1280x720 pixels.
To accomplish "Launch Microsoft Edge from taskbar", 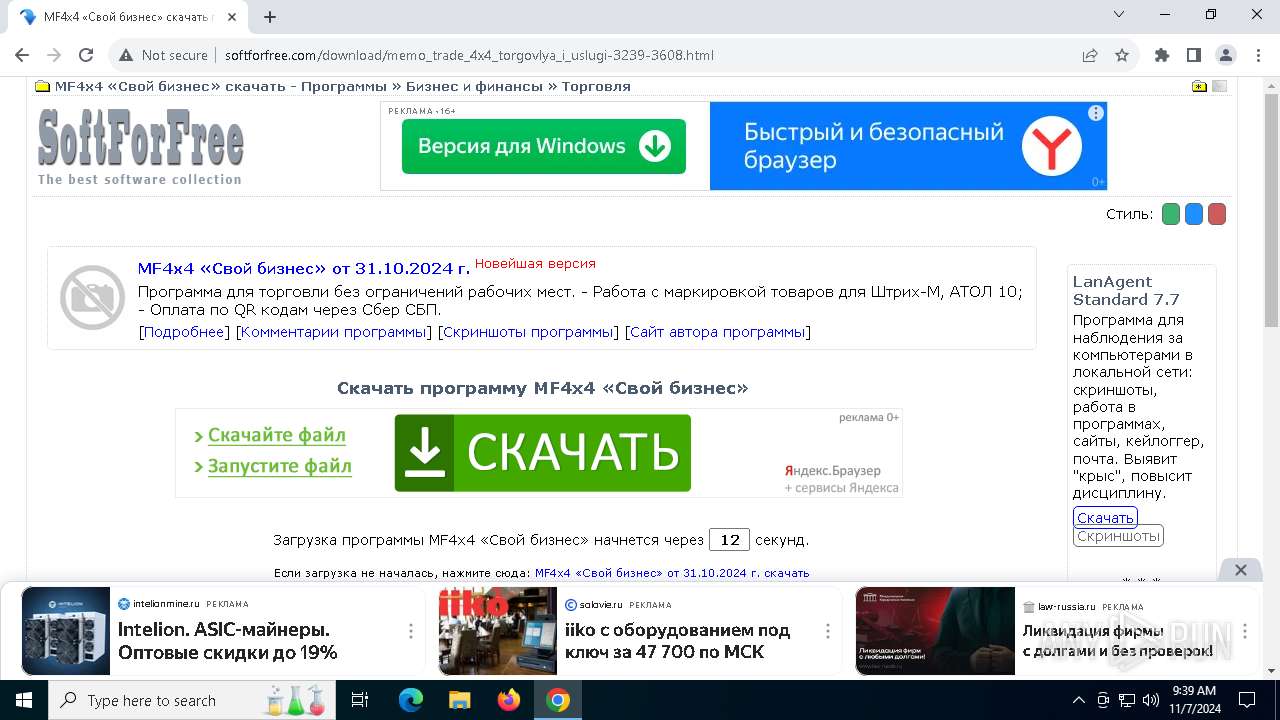I will (x=411, y=700).
